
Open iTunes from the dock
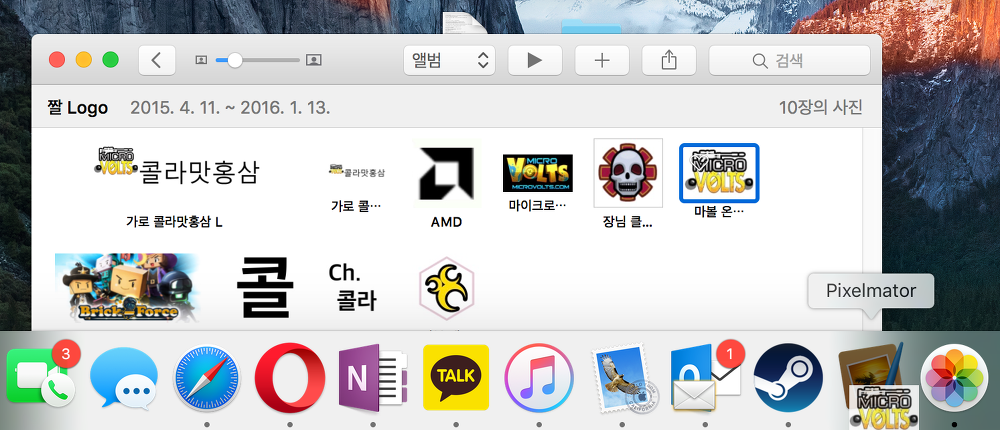(x=538, y=379)
